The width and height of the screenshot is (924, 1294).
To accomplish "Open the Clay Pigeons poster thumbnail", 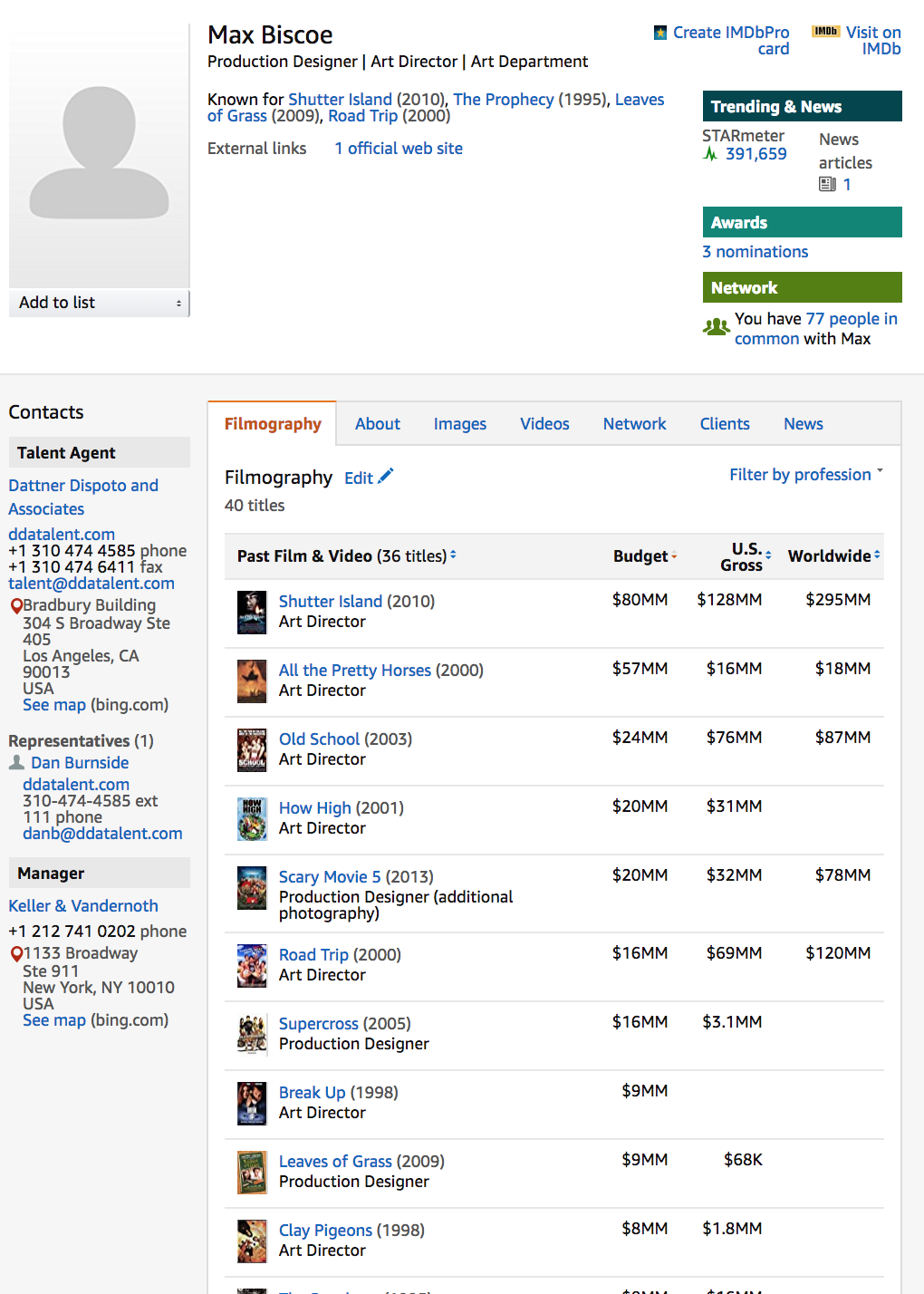I will click(x=252, y=1241).
